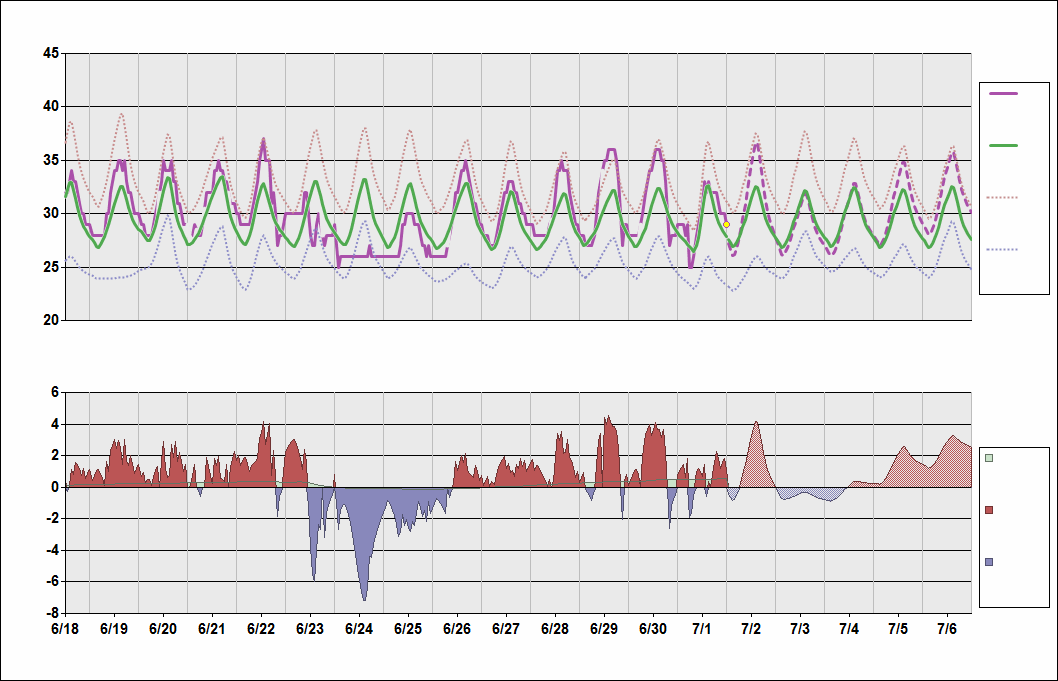
Task: Click the yellow current-time marker dot
Action: coord(727,225)
